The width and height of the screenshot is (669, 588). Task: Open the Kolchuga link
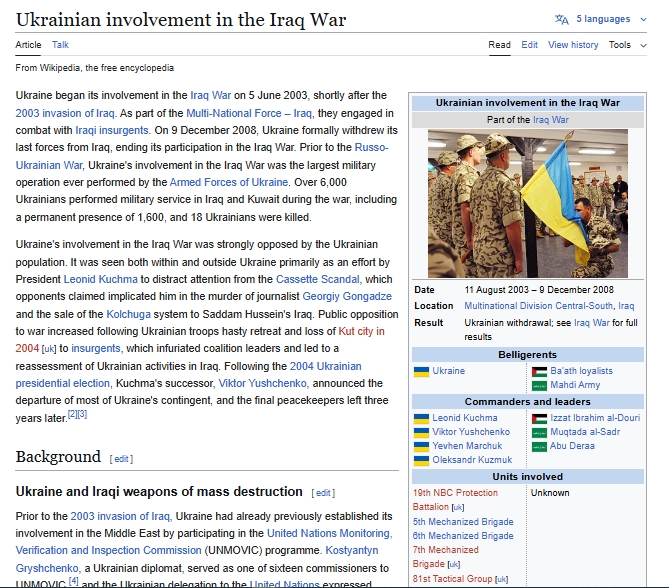click(x=128, y=314)
